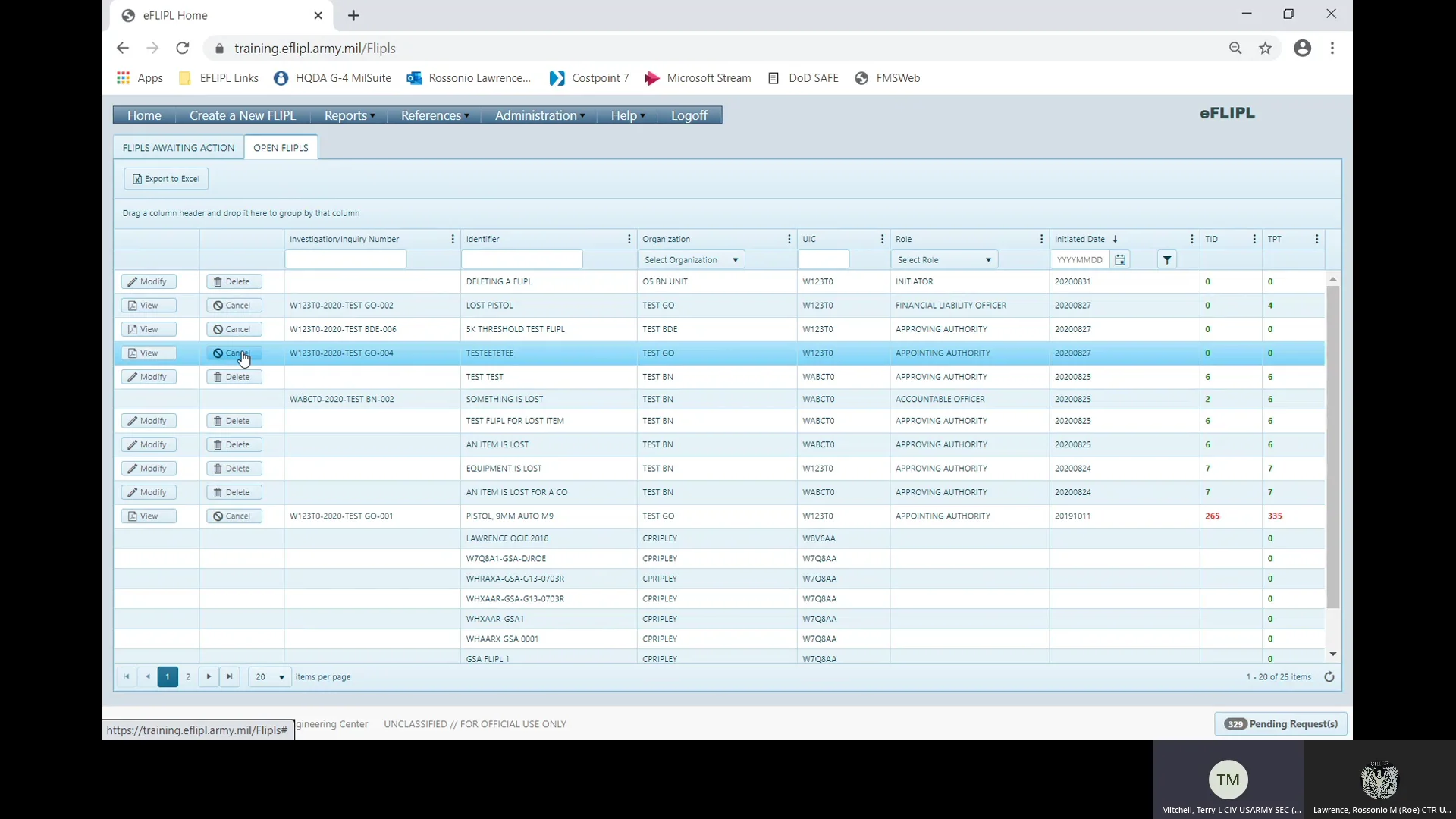The image size is (1456, 819).
Task: Click the filter funnel icon next to Initiated Date
Action: pyautogui.click(x=1166, y=259)
